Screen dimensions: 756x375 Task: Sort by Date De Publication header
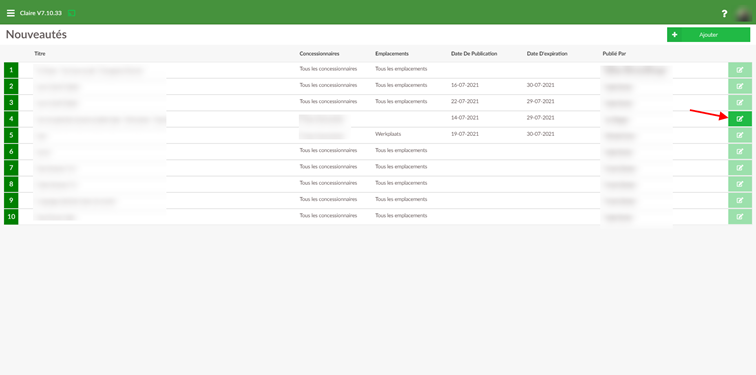tap(474, 54)
